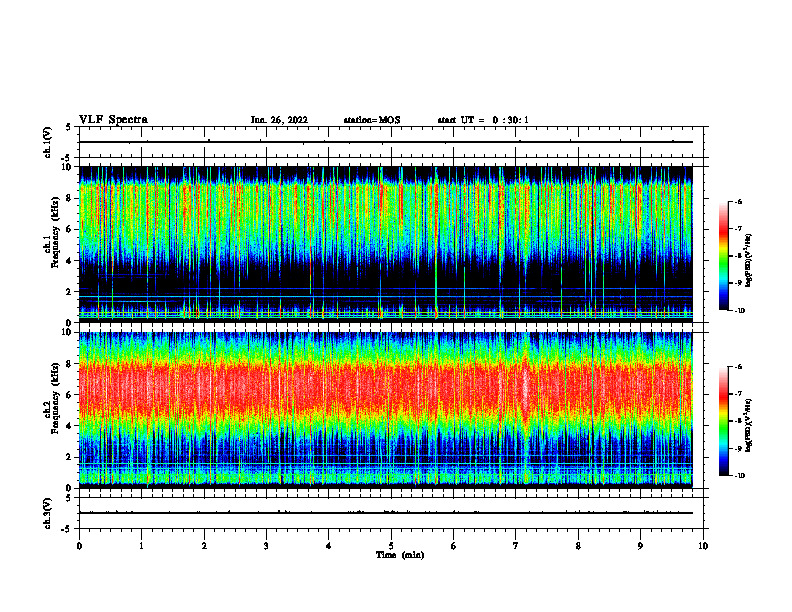Click the "-7" label on ch.1 colorbar
Image resolution: width=792 pixels, height=612 pixels.
coord(738,229)
